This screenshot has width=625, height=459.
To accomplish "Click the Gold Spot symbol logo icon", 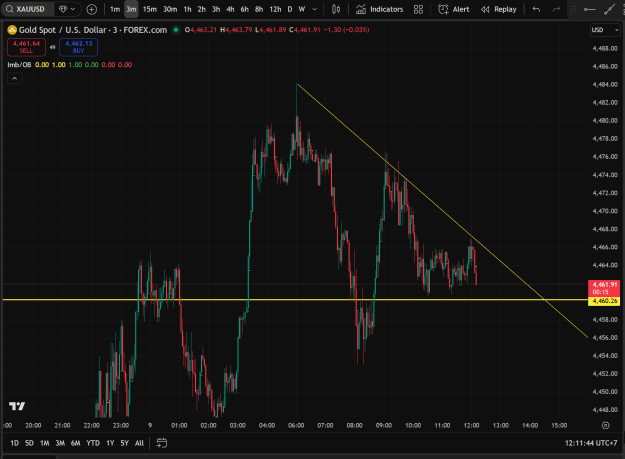I will point(12,30).
